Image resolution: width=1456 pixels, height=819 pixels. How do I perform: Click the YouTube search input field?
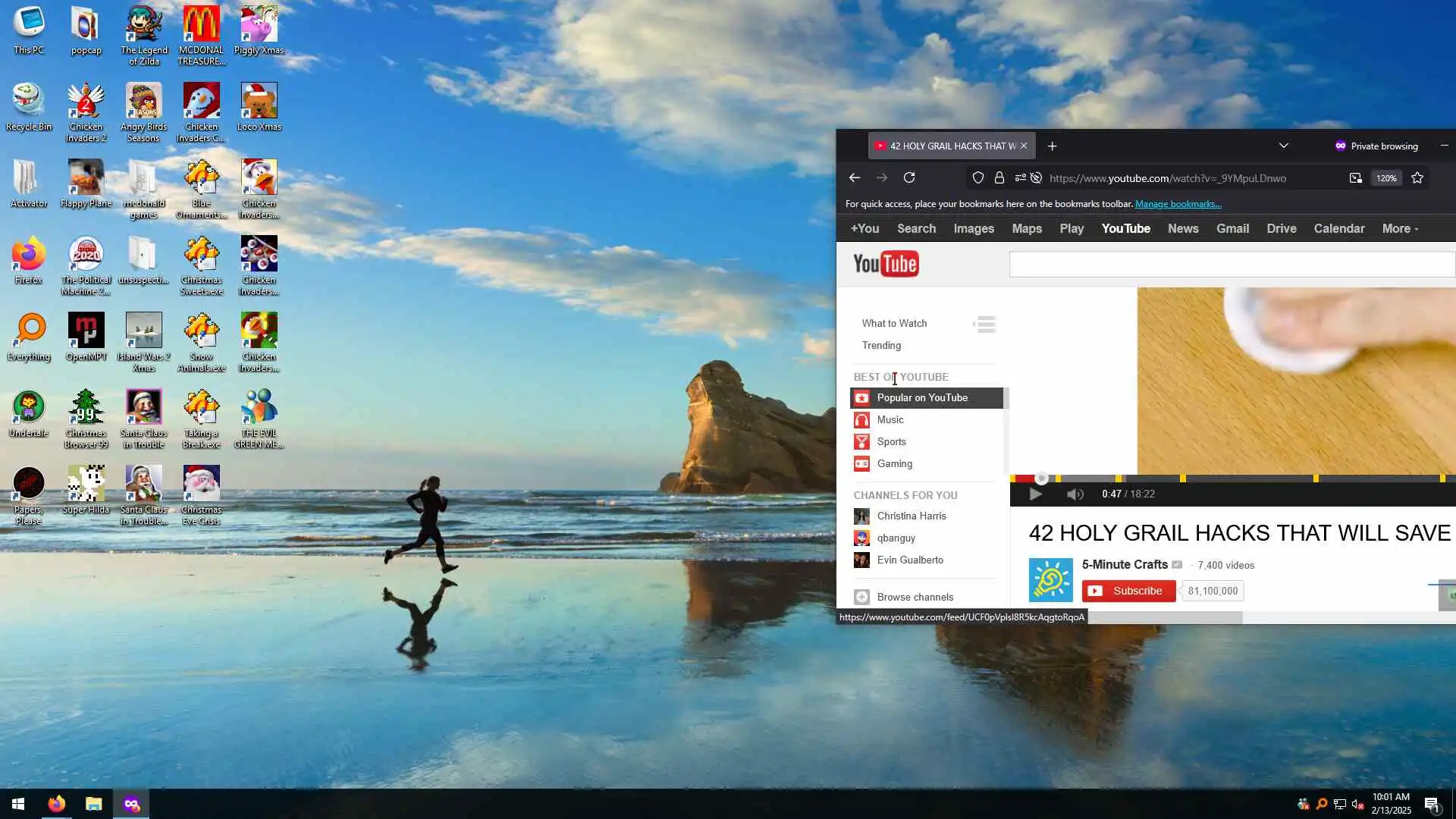1232,265
